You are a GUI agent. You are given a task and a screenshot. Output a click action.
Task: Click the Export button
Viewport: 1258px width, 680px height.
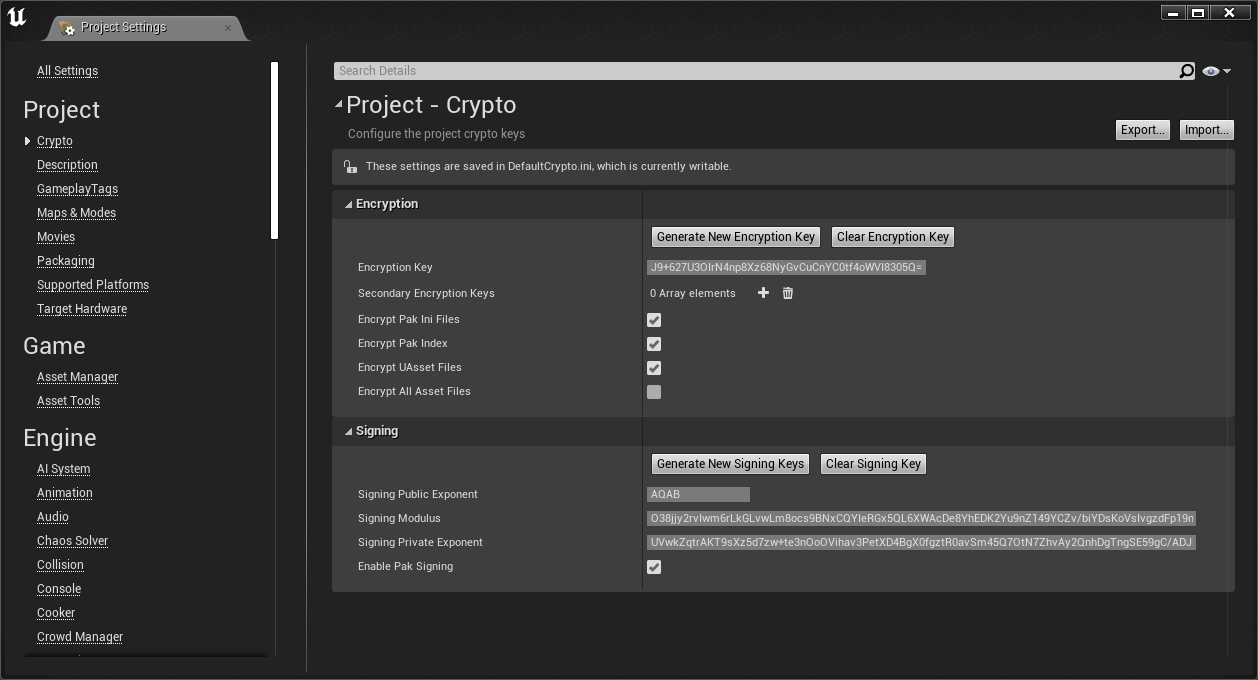(1142, 129)
